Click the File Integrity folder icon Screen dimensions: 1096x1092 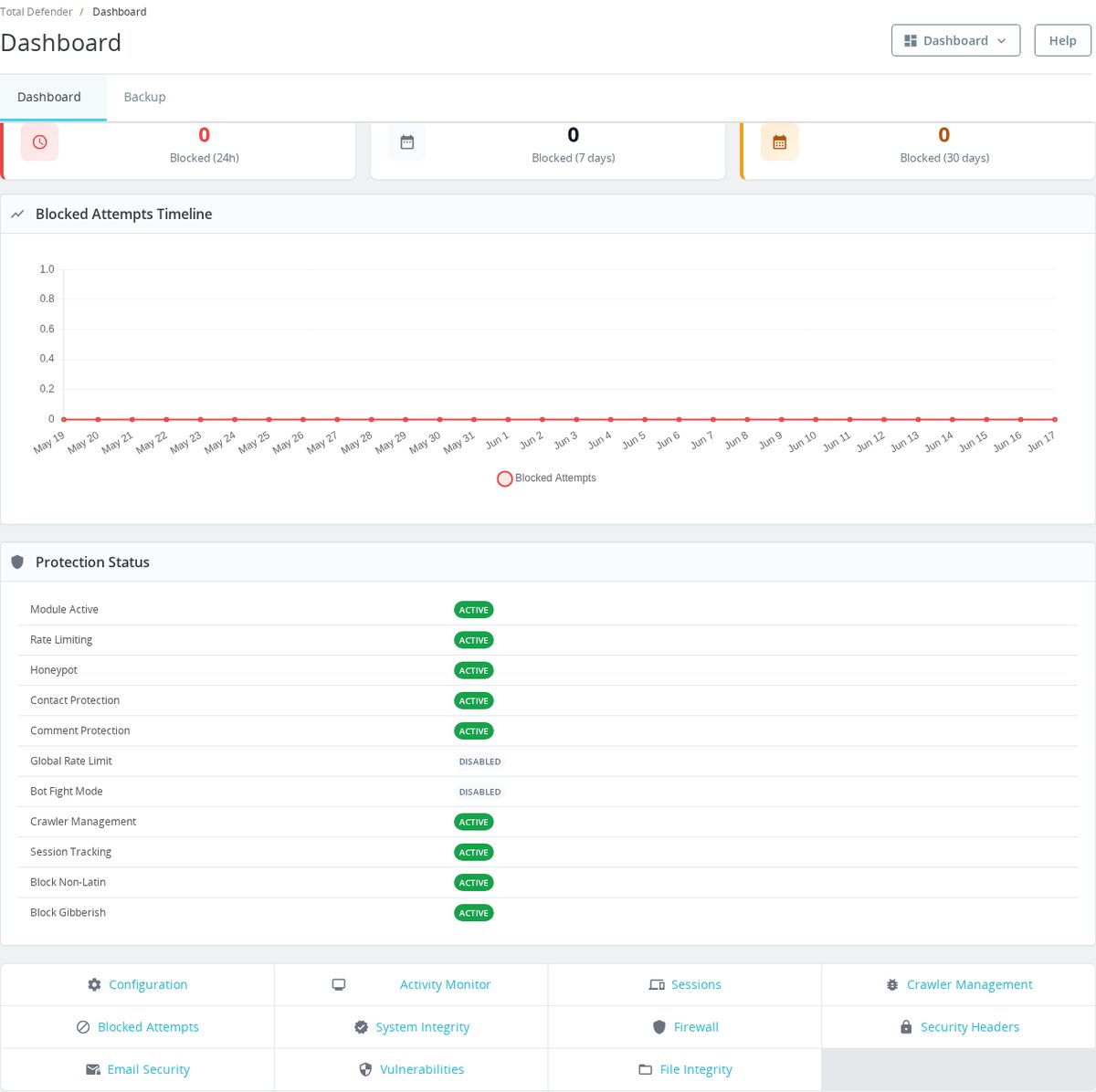(646, 1069)
